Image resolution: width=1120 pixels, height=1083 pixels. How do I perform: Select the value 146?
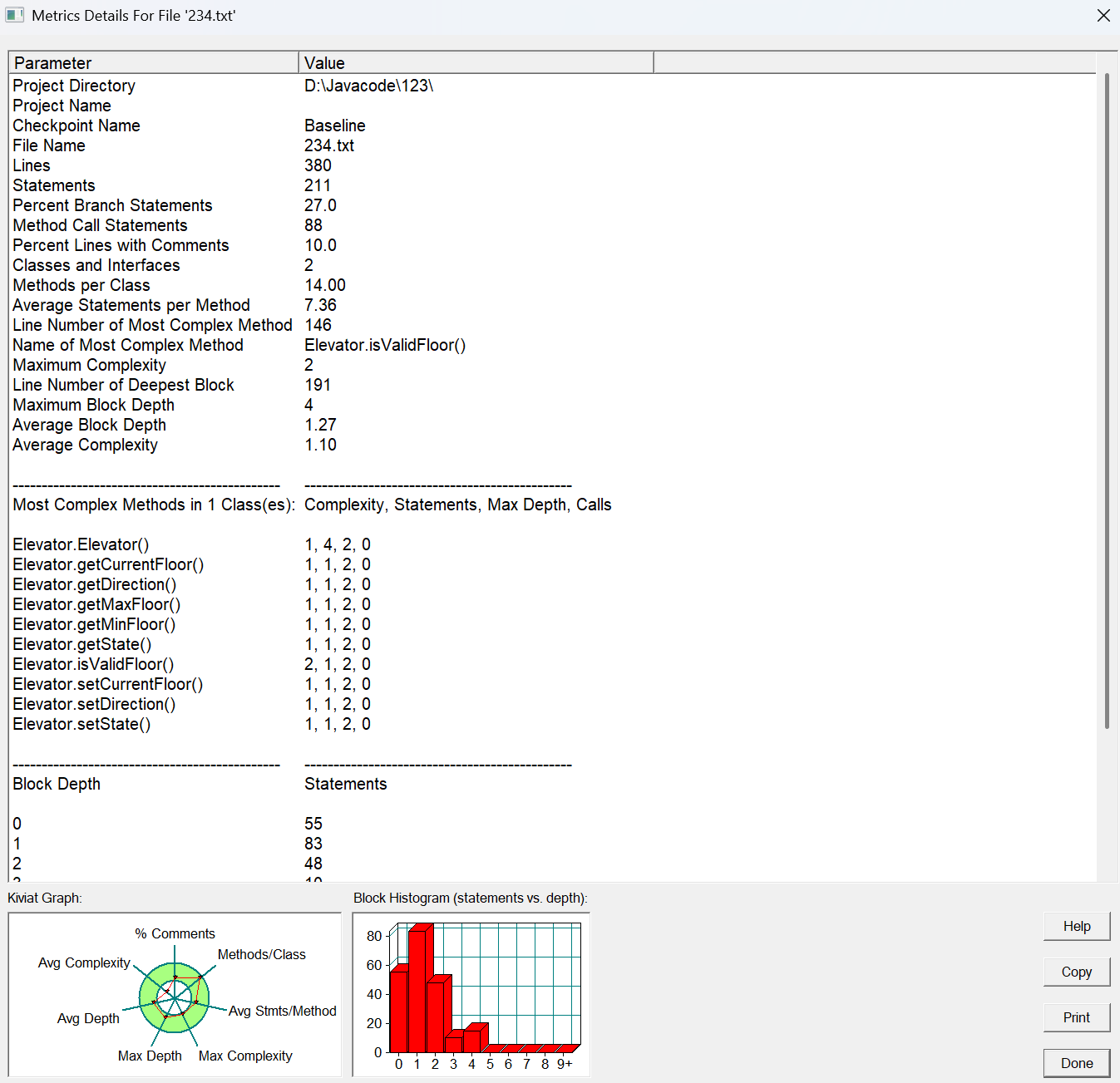pyautogui.click(x=318, y=325)
